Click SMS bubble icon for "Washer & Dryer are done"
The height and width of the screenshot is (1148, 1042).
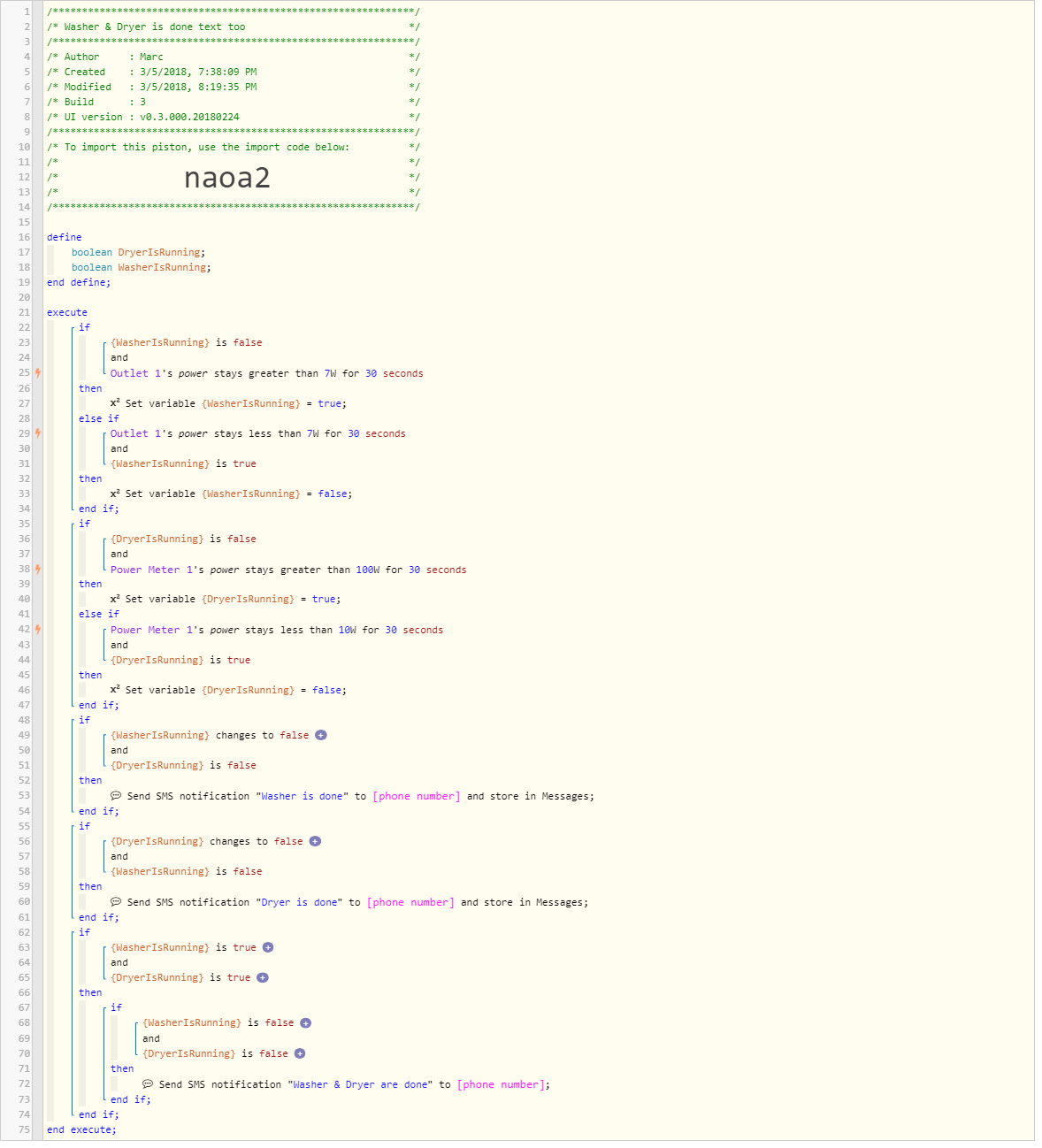point(148,1084)
